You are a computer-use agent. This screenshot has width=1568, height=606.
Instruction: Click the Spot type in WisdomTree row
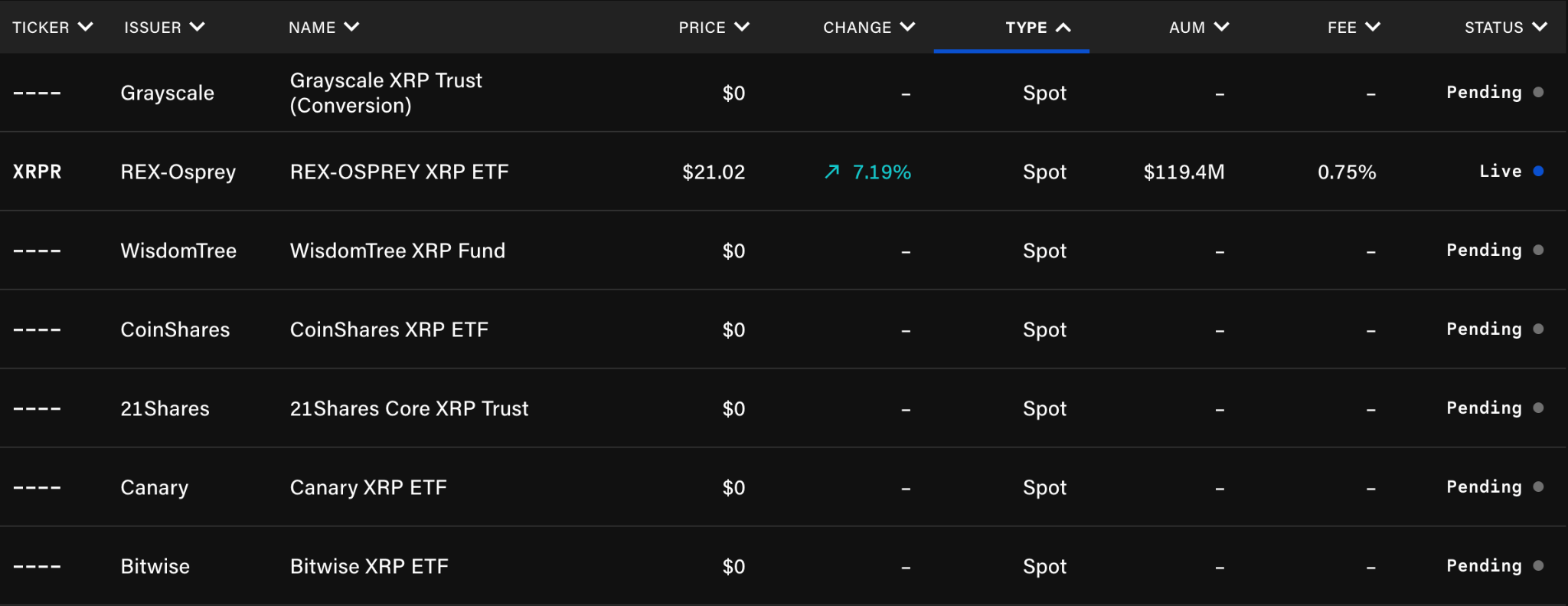(x=1044, y=251)
